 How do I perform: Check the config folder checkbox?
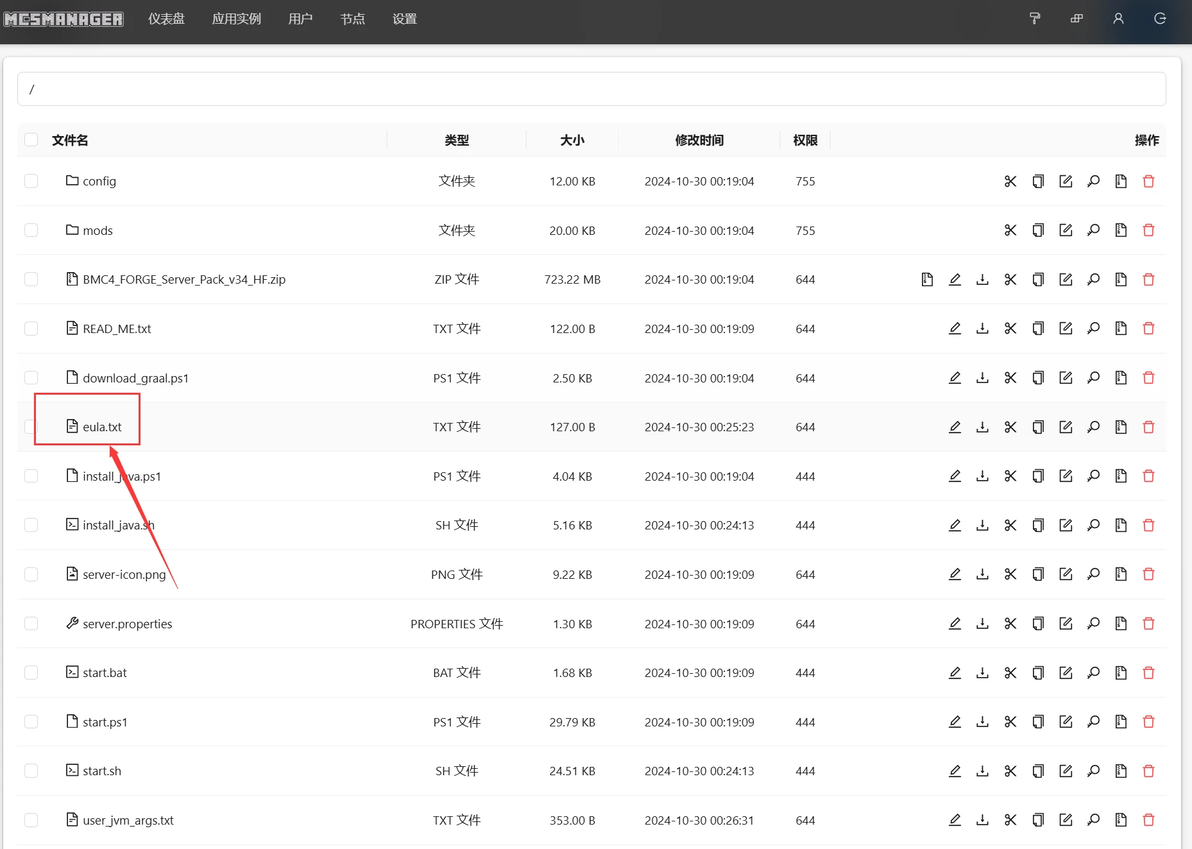click(x=31, y=181)
